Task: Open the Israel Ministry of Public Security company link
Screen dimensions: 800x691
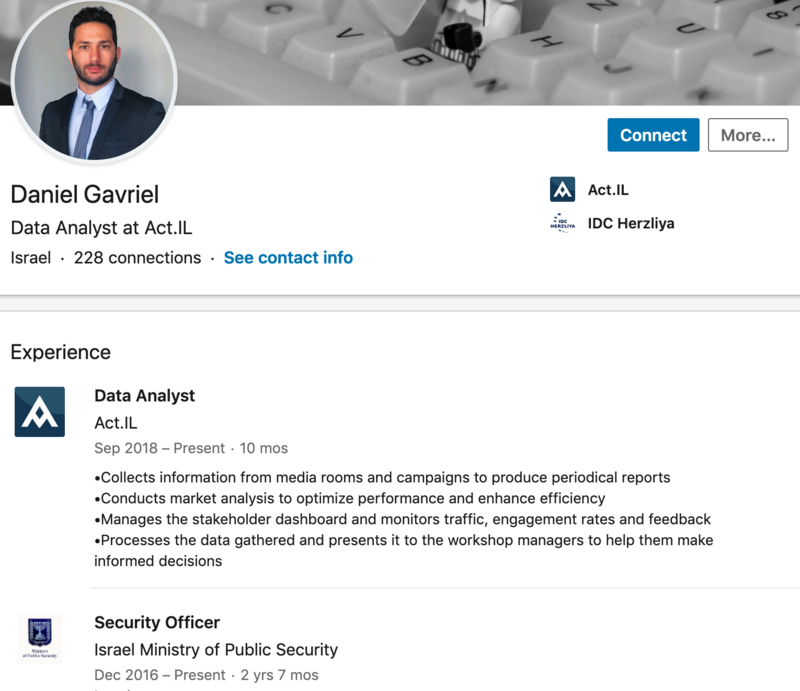Action: point(216,650)
